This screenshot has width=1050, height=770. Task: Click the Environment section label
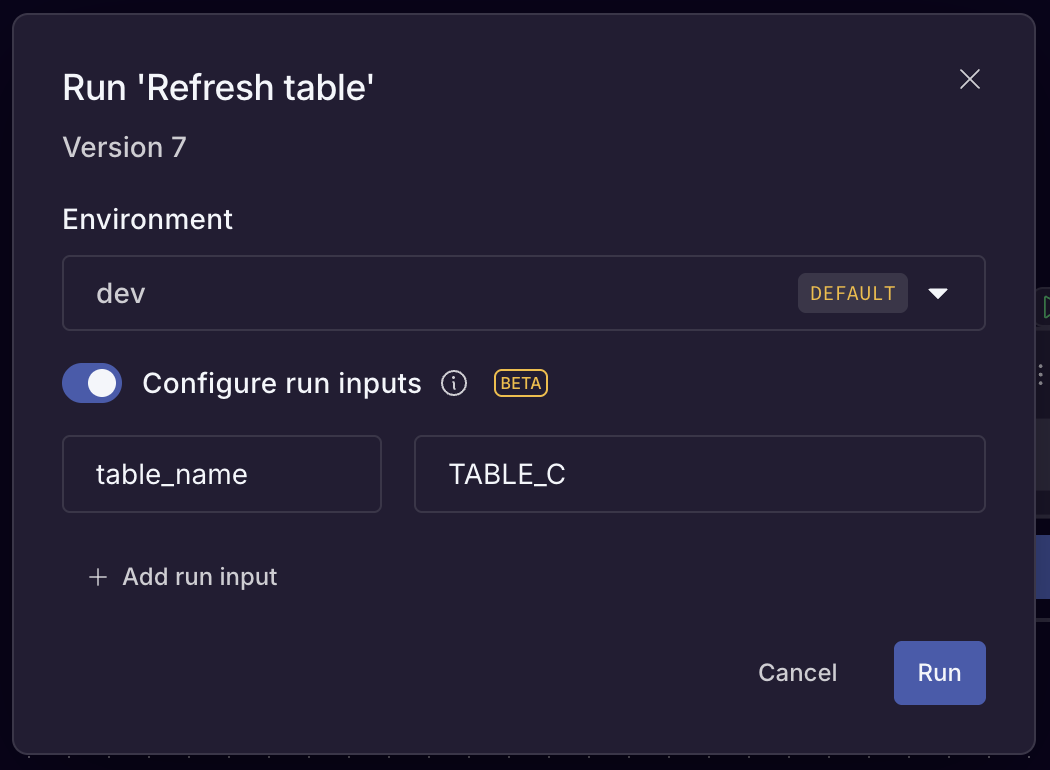[147, 219]
